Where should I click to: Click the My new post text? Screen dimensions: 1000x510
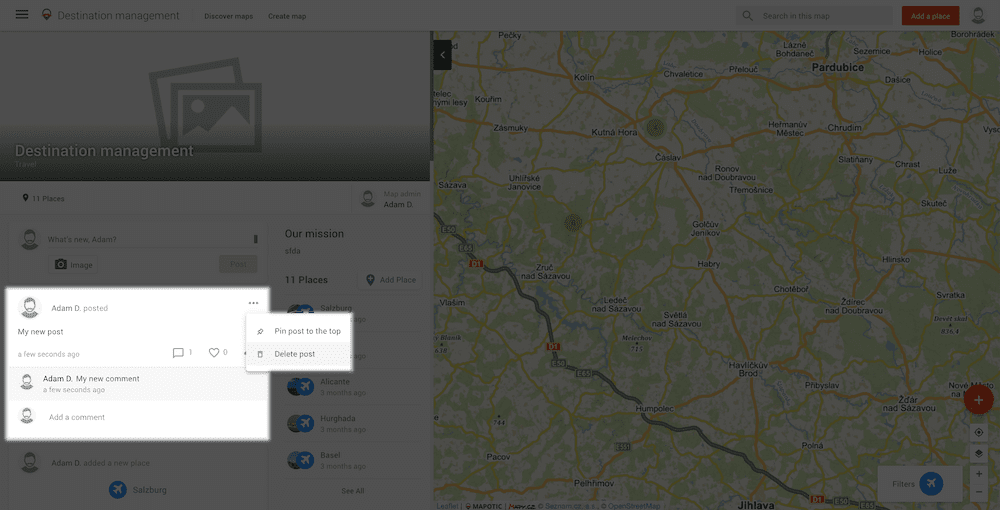[40, 332]
